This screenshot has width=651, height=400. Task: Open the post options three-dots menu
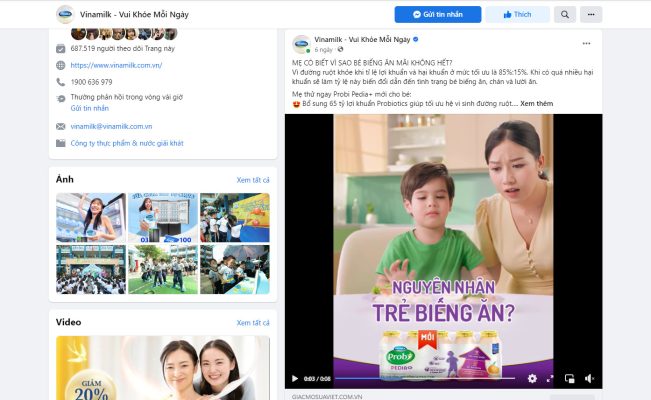click(586, 43)
